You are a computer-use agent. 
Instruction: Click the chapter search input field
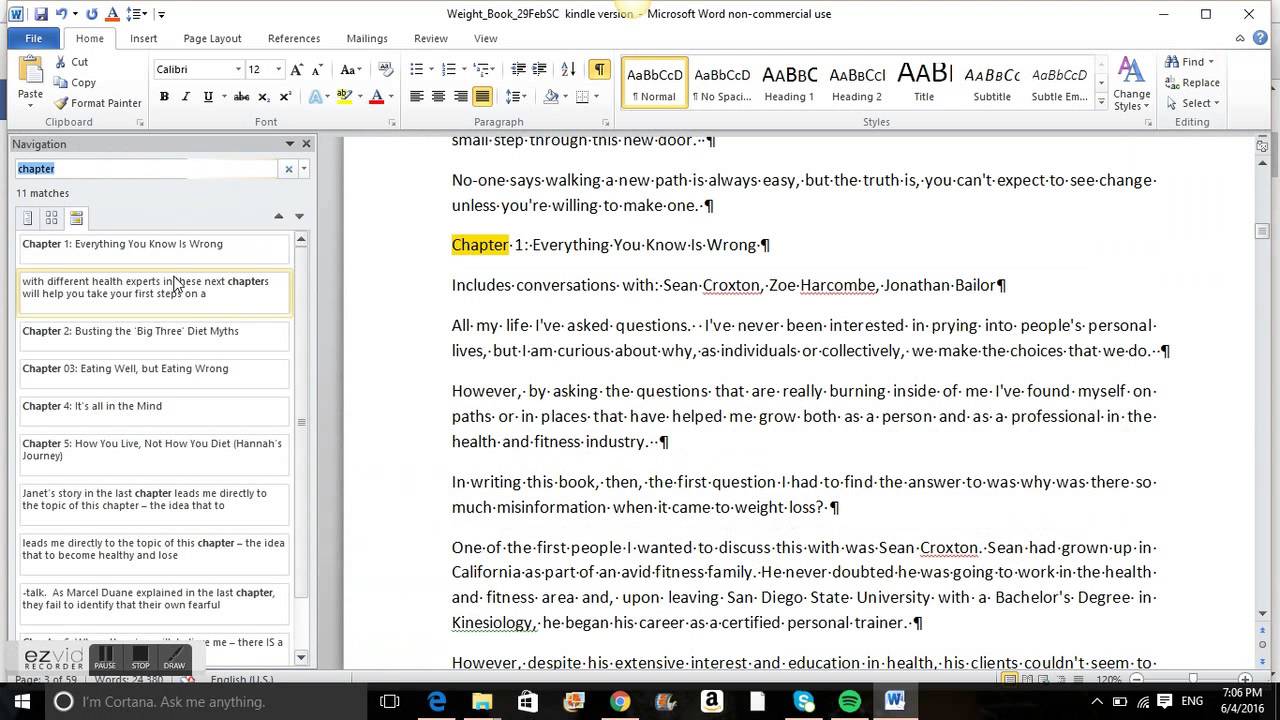(147, 169)
